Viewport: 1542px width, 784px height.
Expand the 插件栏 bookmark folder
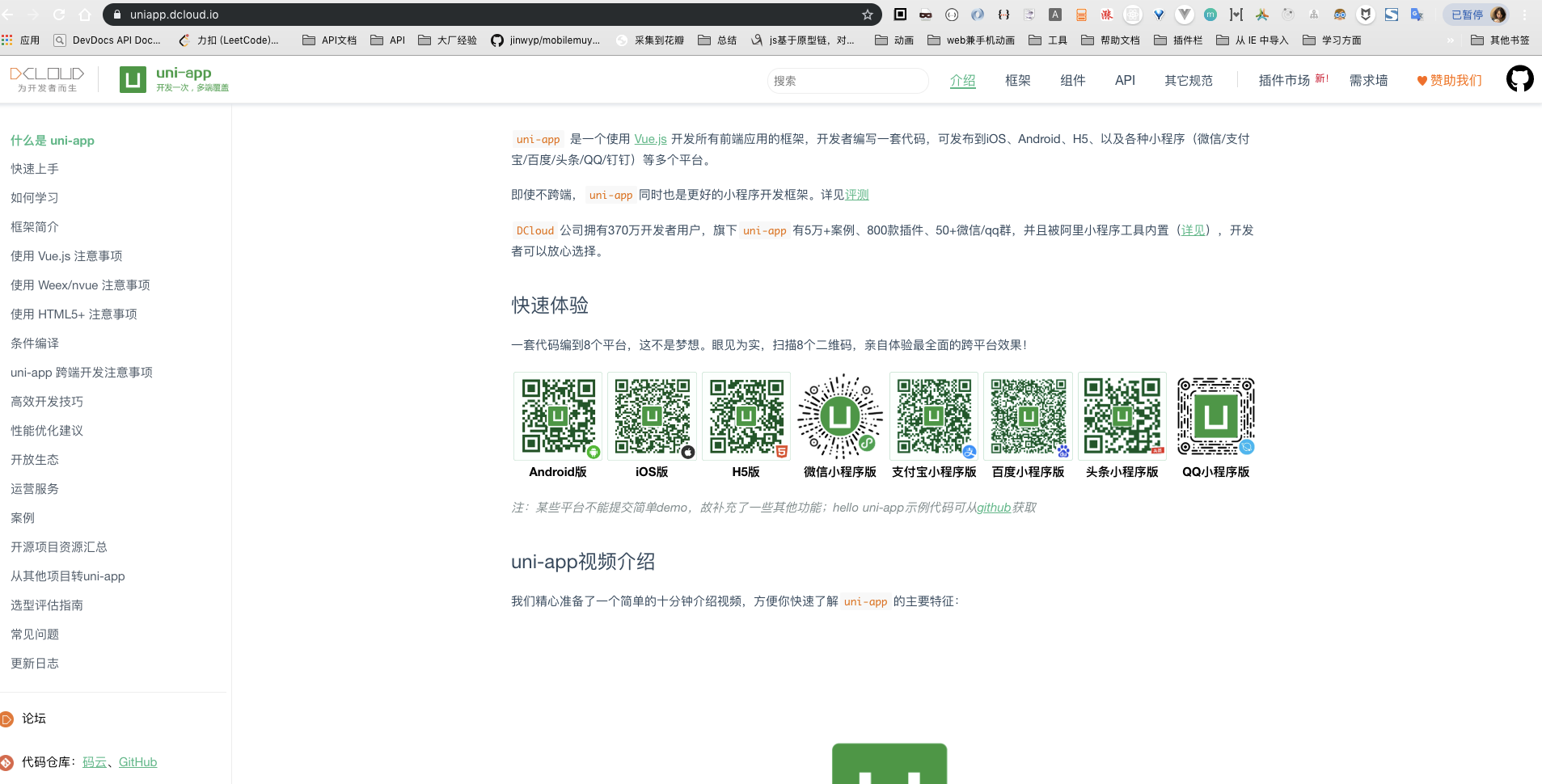click(x=1178, y=40)
